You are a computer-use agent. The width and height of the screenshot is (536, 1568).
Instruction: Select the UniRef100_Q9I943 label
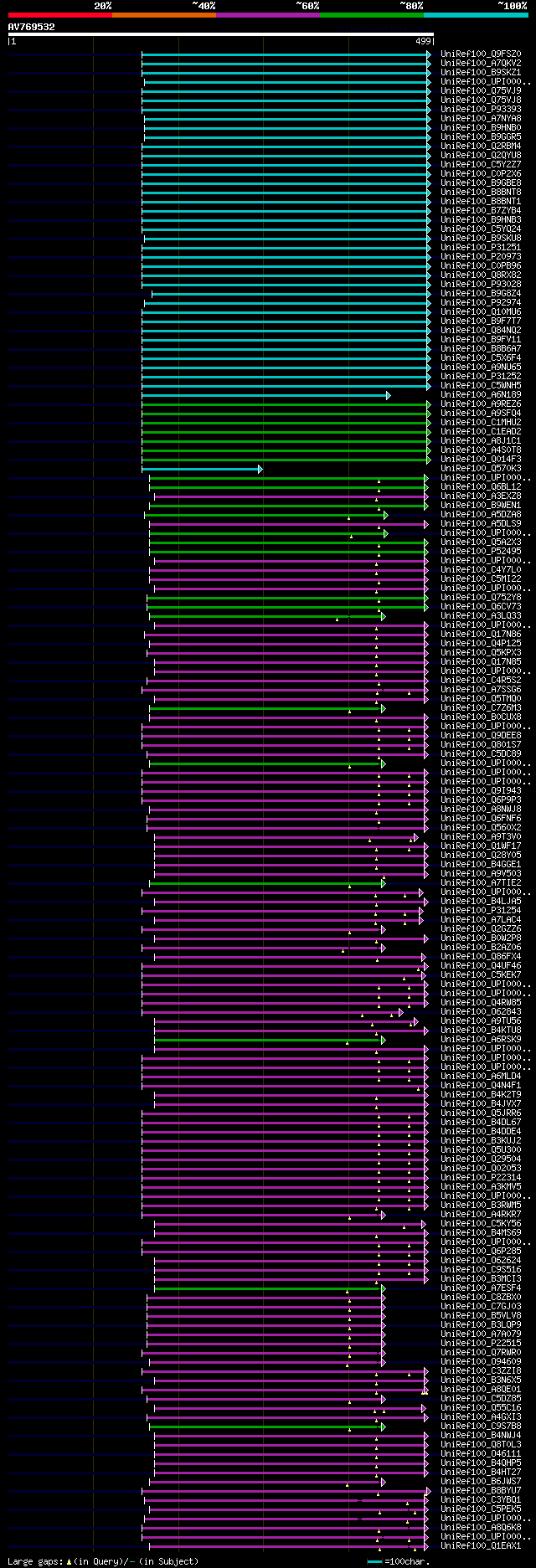[481, 791]
